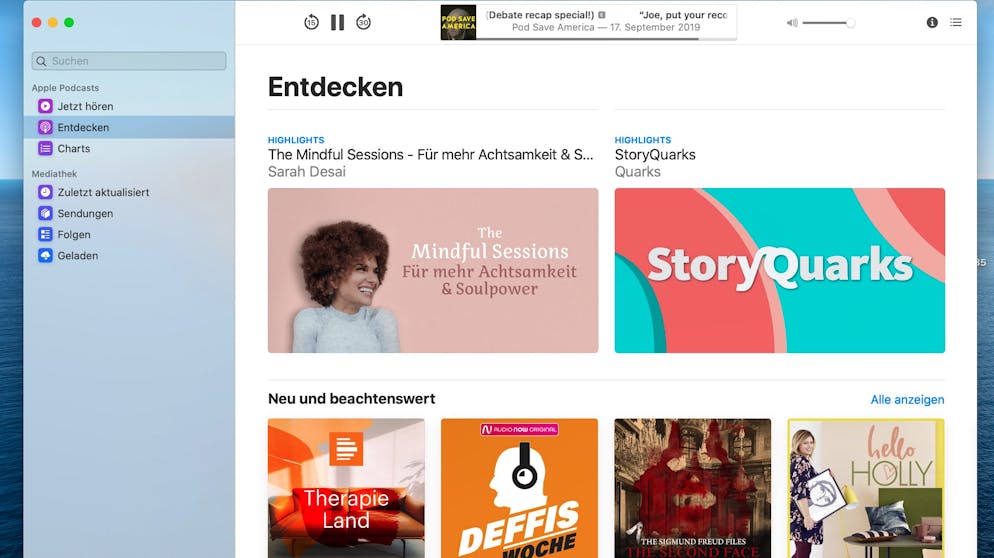Skip forward 30 seconds
This screenshot has height=558, width=994.
point(363,22)
